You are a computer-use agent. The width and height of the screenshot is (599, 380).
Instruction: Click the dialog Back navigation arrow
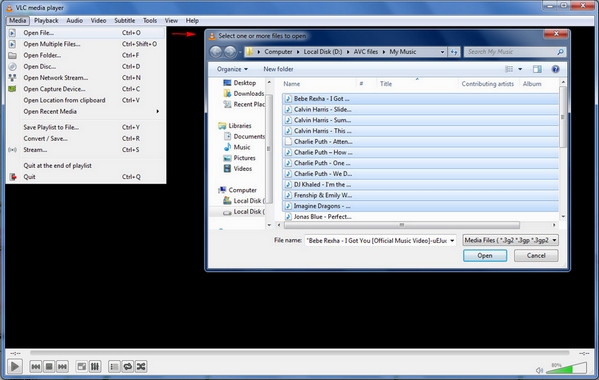click(x=216, y=52)
